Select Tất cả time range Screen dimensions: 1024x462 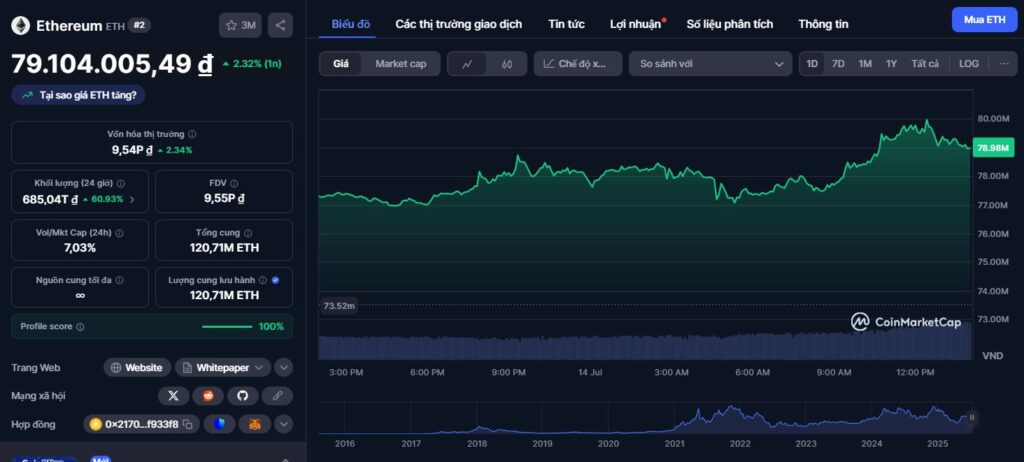[925, 63]
